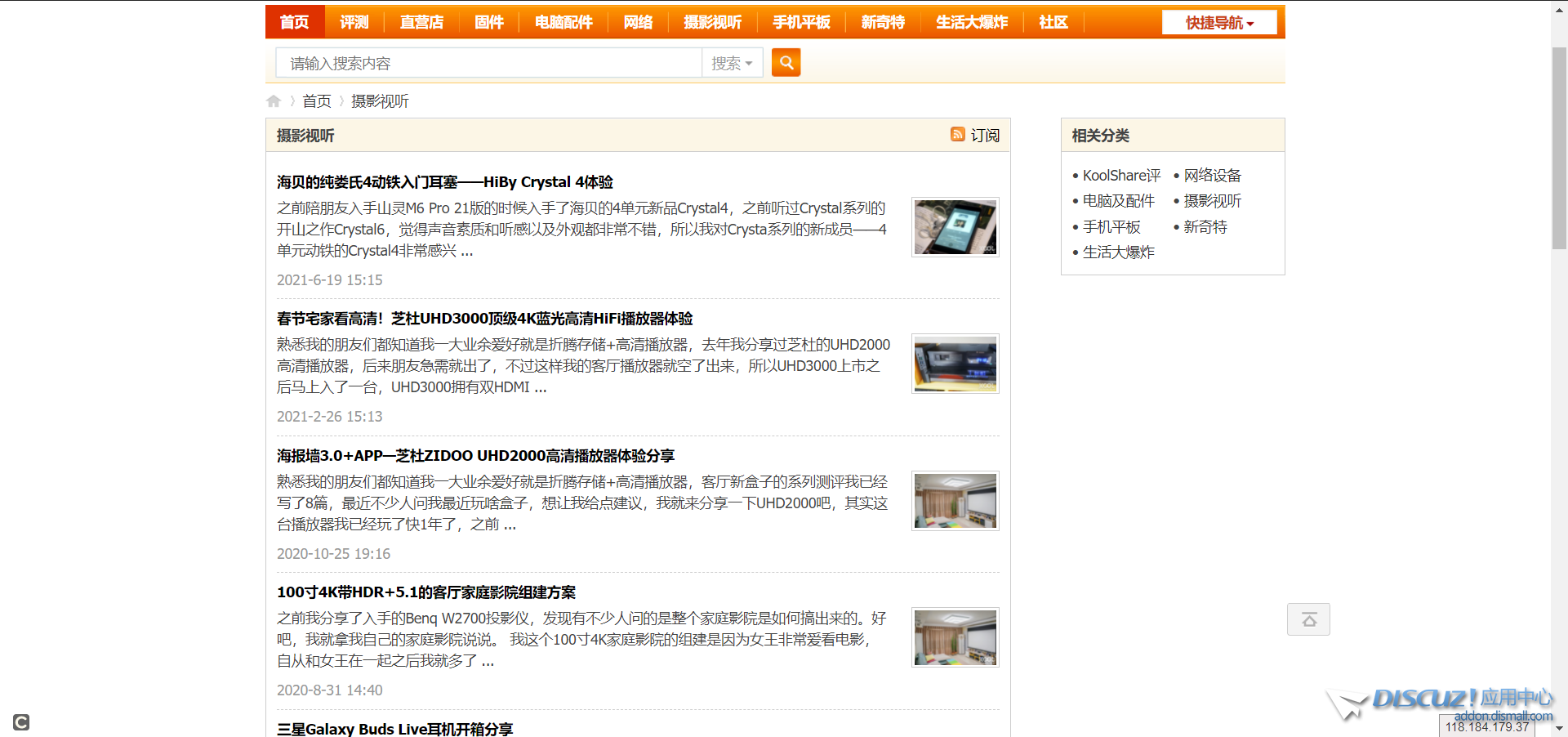Open the 芝杜UHD3000 Blu-ray player article
Screen dimensions: 1568x737
point(484,319)
